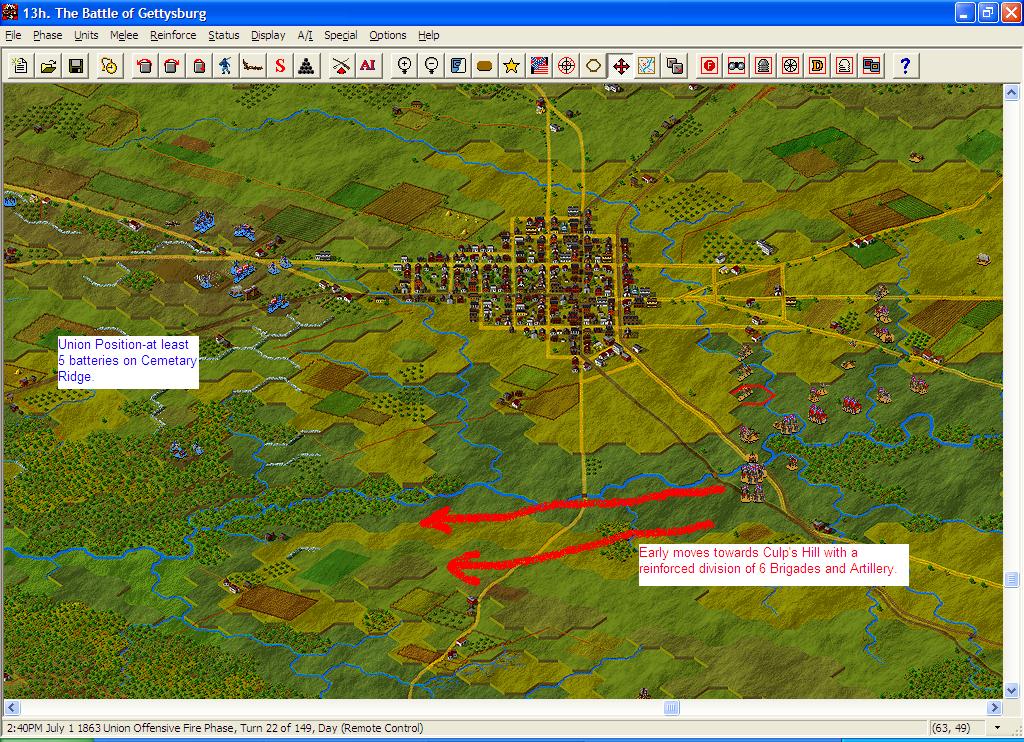This screenshot has height=742, width=1024.
Task: Zoom out the map with minus magnifier
Action: [431, 65]
